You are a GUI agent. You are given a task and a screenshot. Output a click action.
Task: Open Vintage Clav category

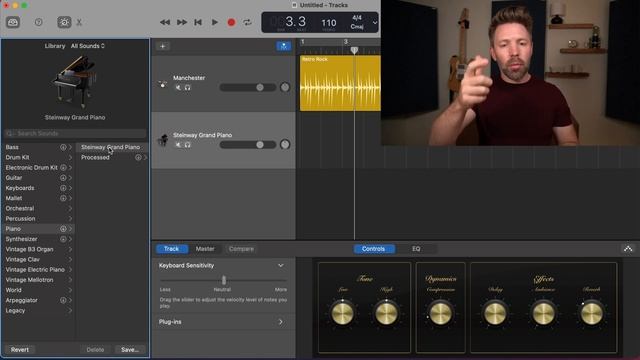tap(38, 259)
